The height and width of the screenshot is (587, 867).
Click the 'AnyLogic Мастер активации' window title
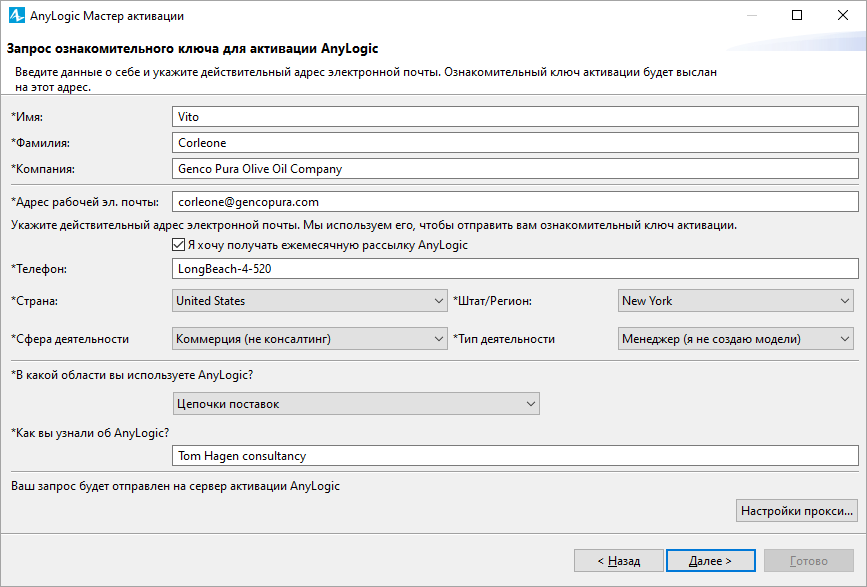coord(107,16)
